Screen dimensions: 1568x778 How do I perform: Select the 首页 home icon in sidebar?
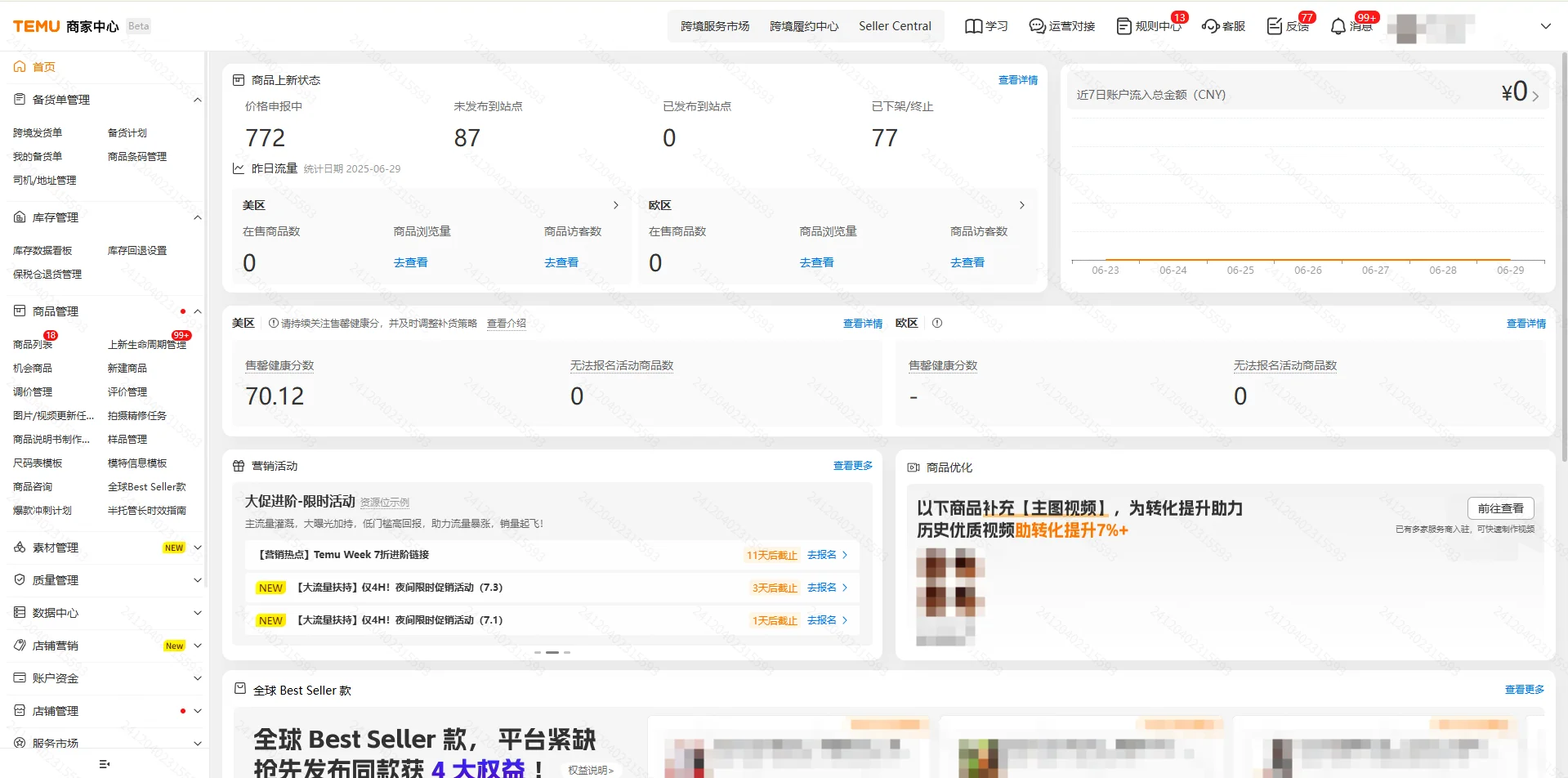point(19,66)
